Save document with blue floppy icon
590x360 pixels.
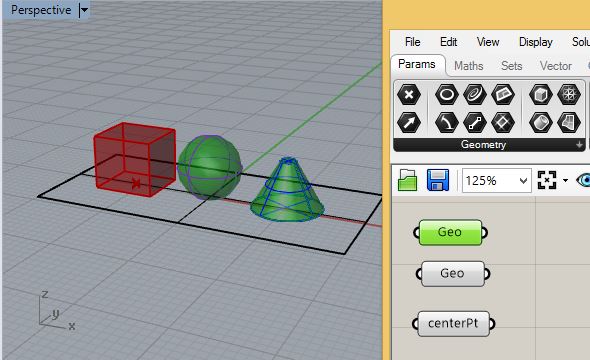click(x=438, y=180)
